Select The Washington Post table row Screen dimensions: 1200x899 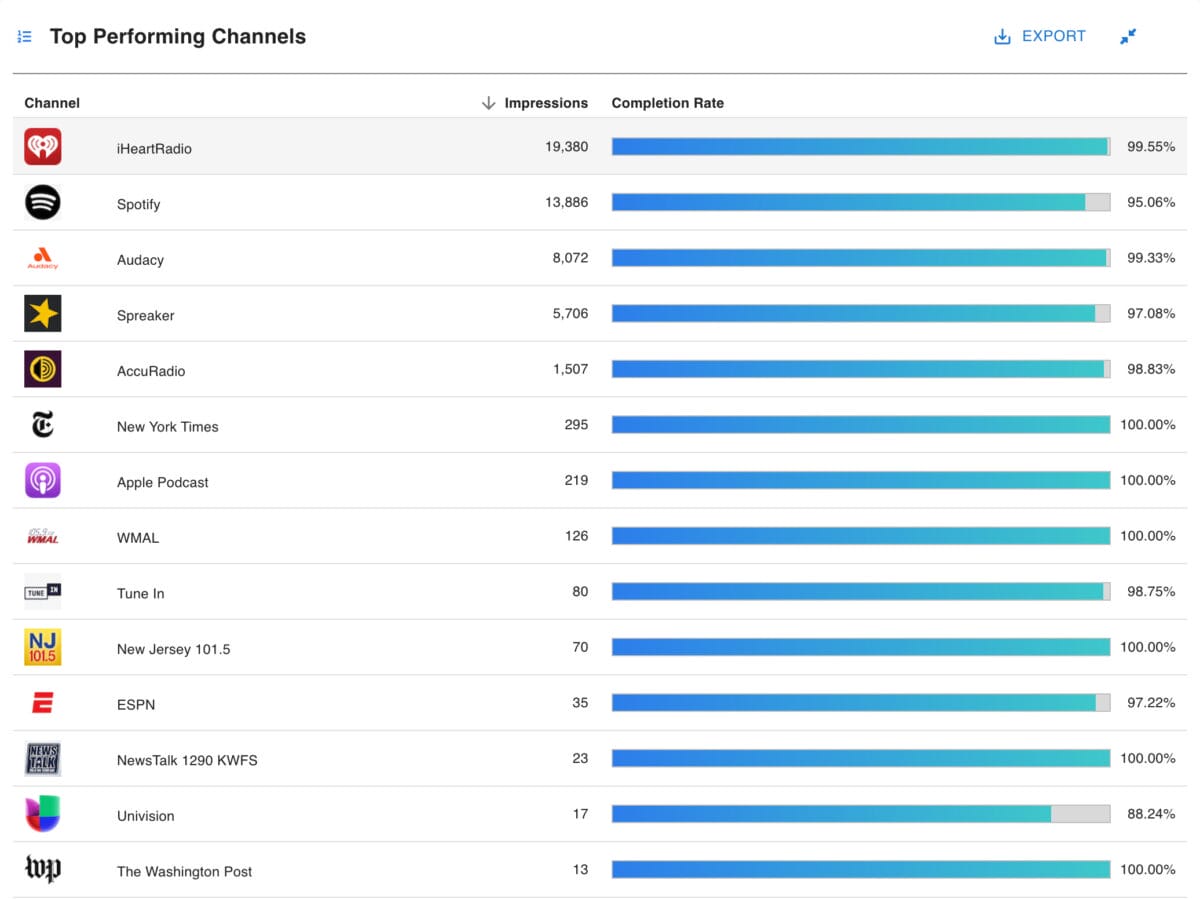pyautogui.click(x=600, y=870)
